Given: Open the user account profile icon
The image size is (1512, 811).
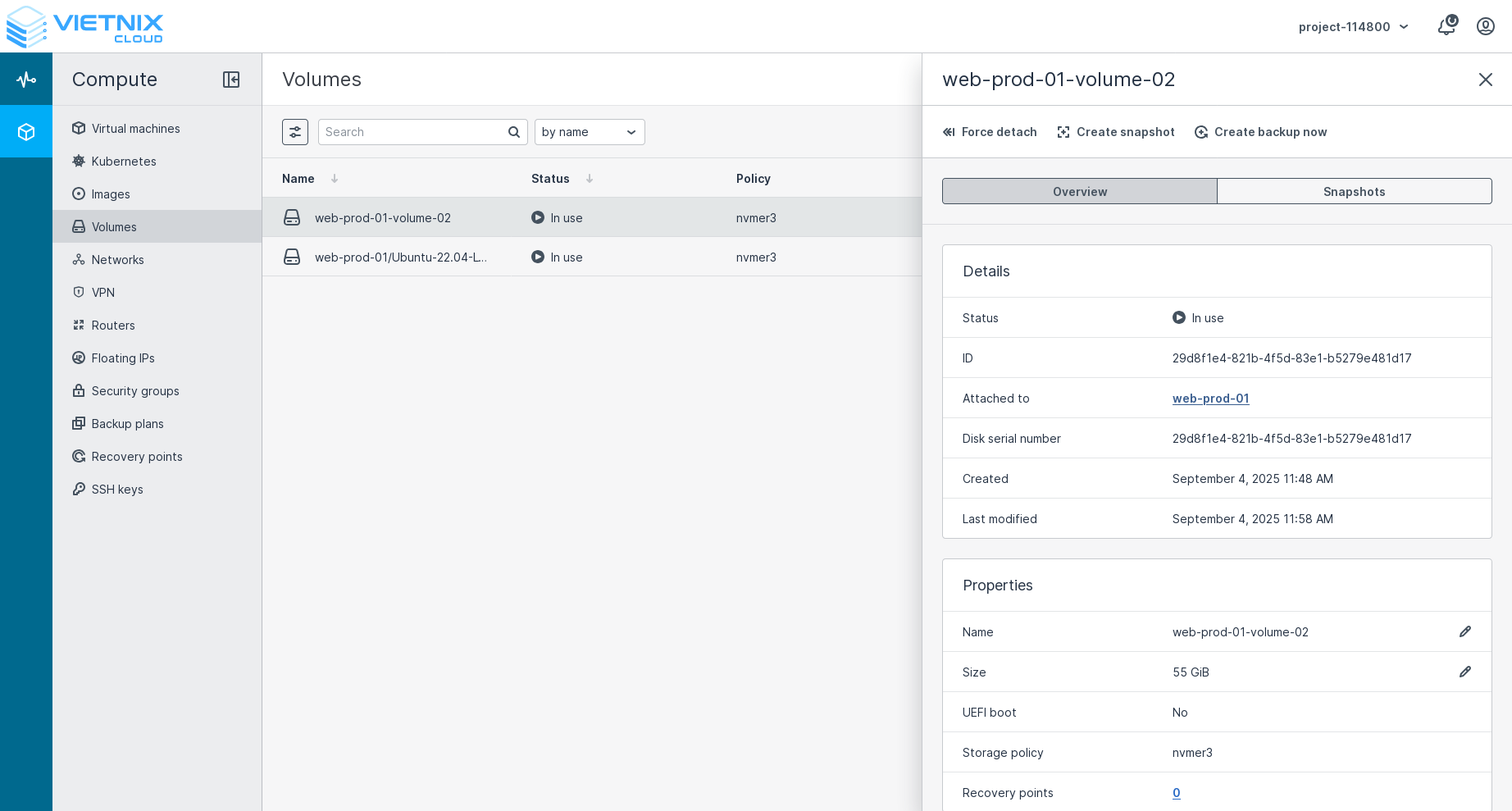Looking at the screenshot, I should pos(1485,26).
